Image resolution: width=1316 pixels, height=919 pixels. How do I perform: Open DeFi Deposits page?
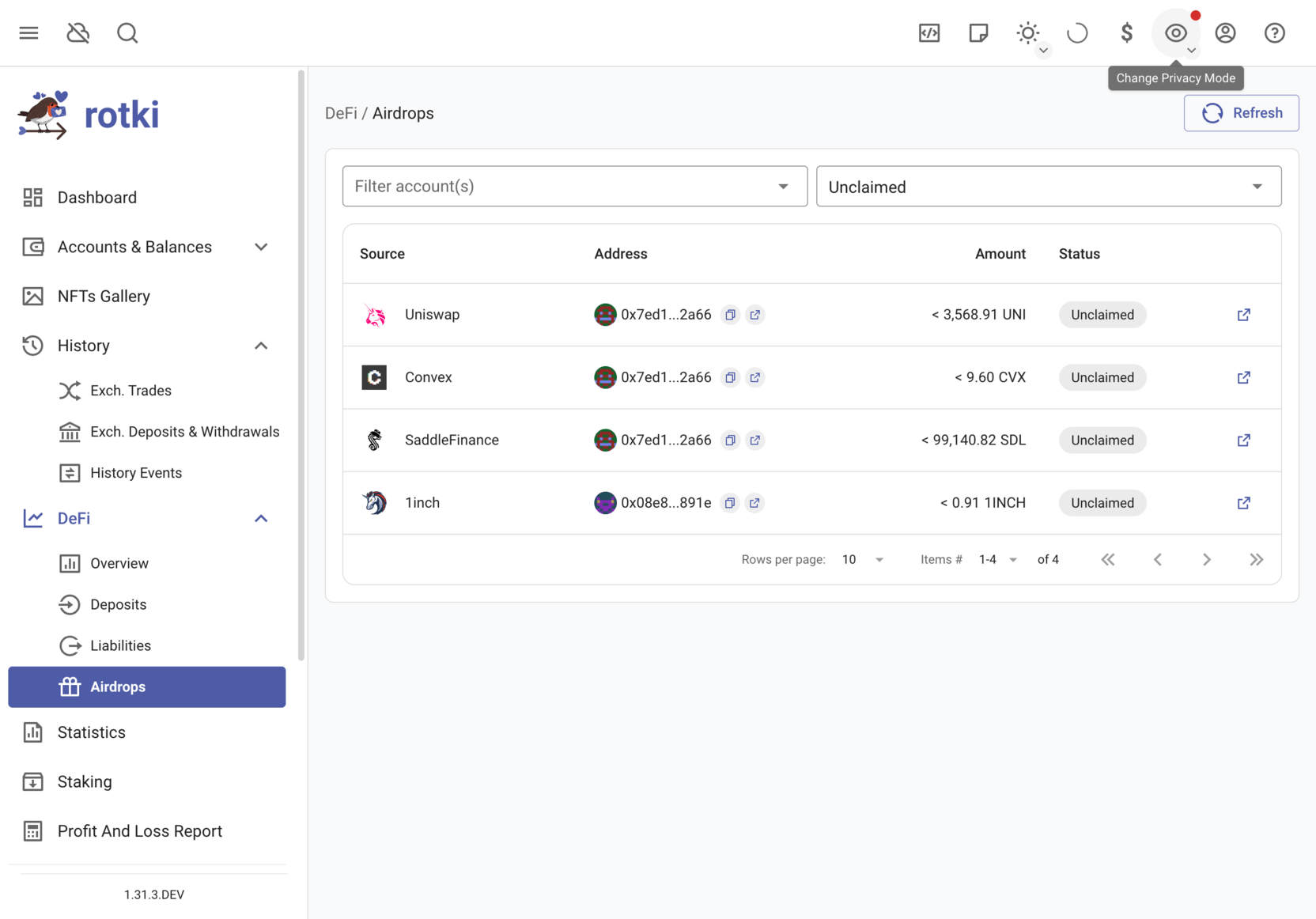pyautogui.click(x=147, y=604)
